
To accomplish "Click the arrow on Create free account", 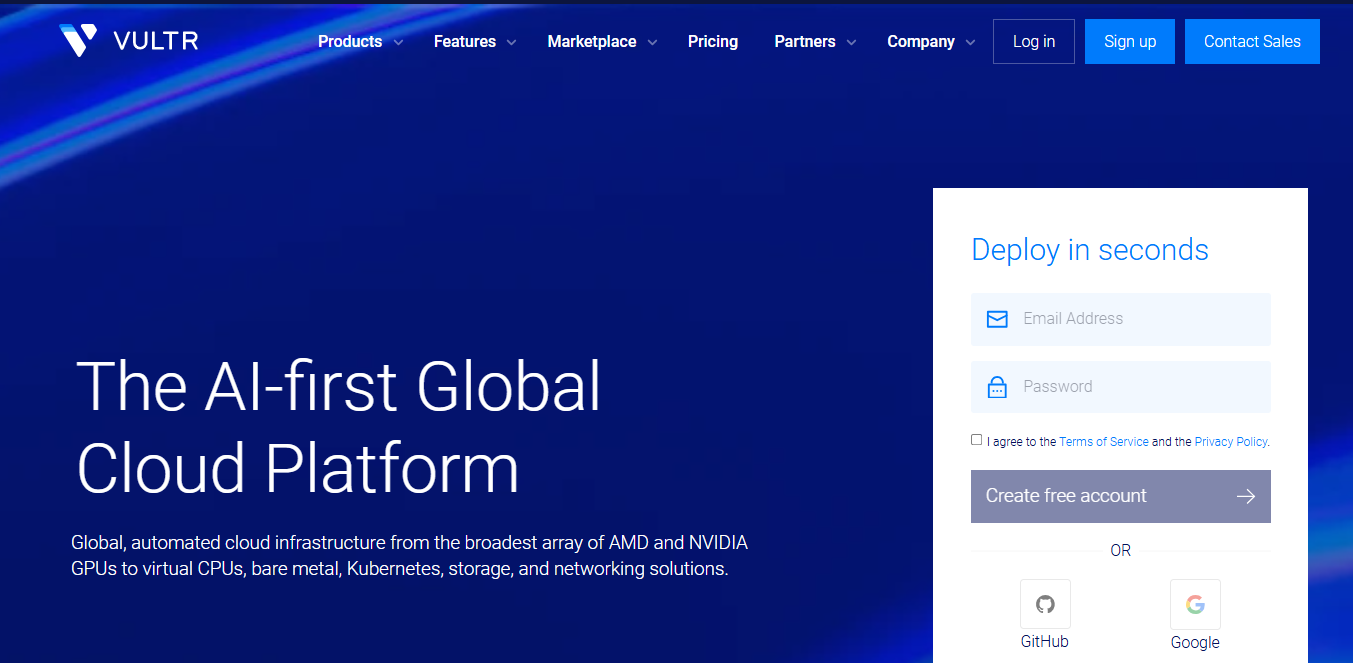I will coord(1245,496).
